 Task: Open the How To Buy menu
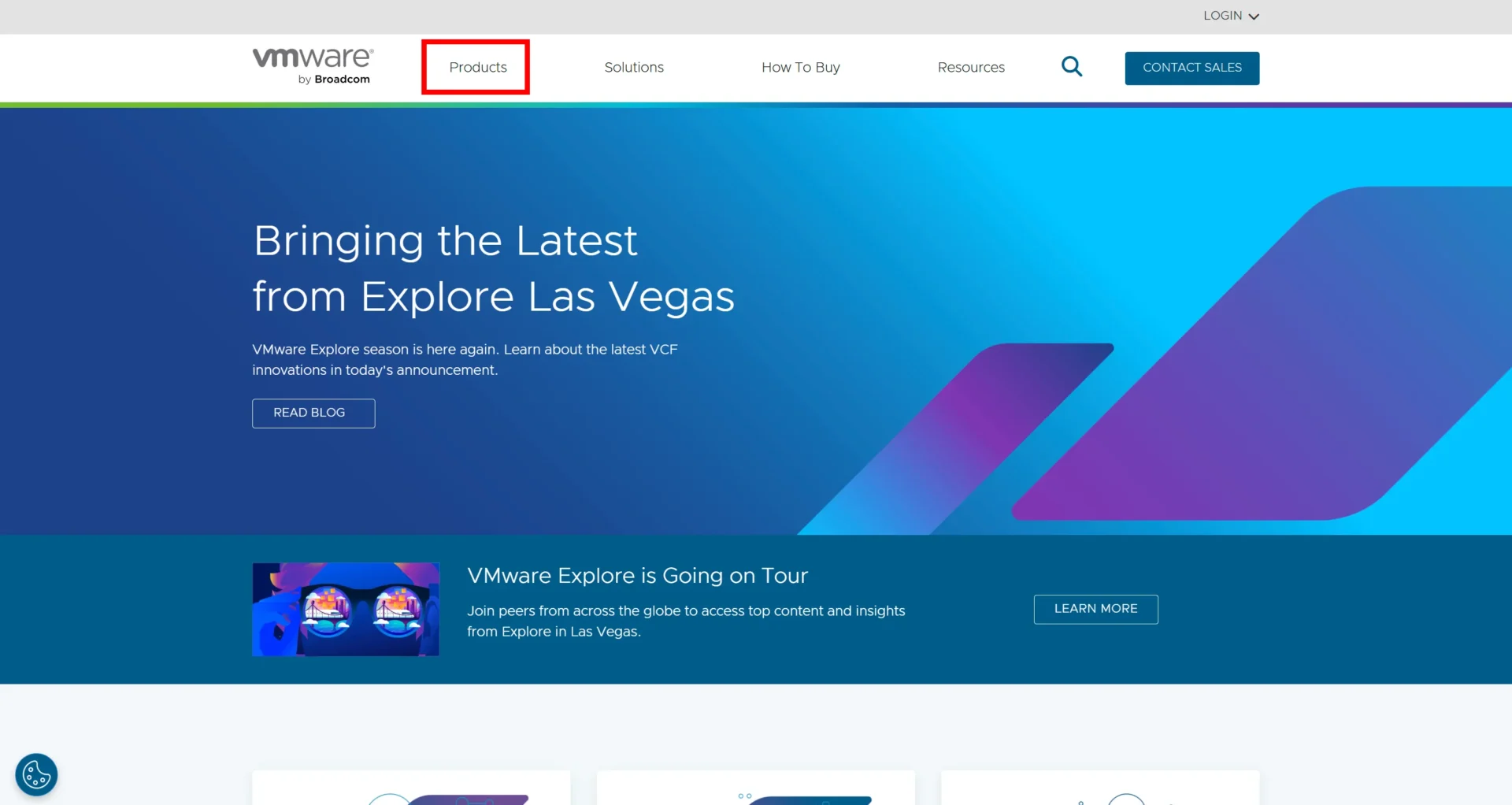(801, 68)
